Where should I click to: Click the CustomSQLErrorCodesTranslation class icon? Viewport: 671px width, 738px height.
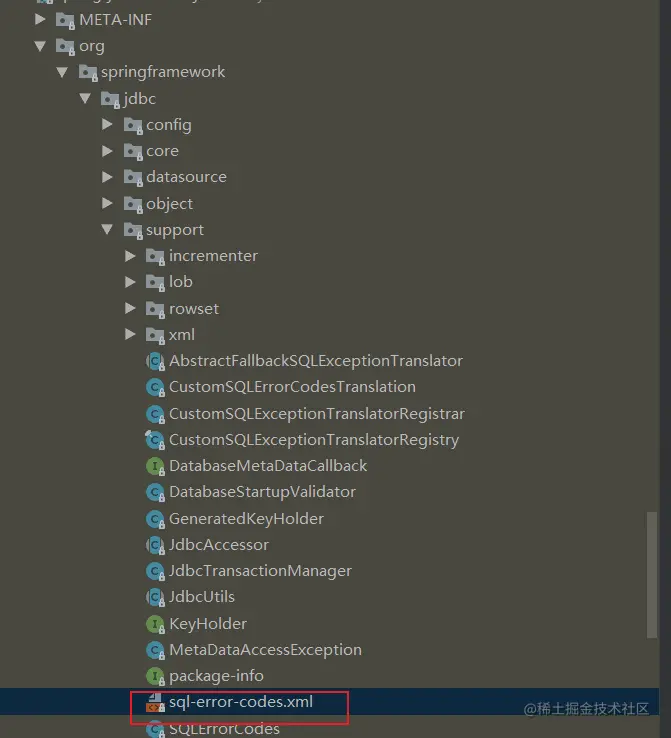155,387
